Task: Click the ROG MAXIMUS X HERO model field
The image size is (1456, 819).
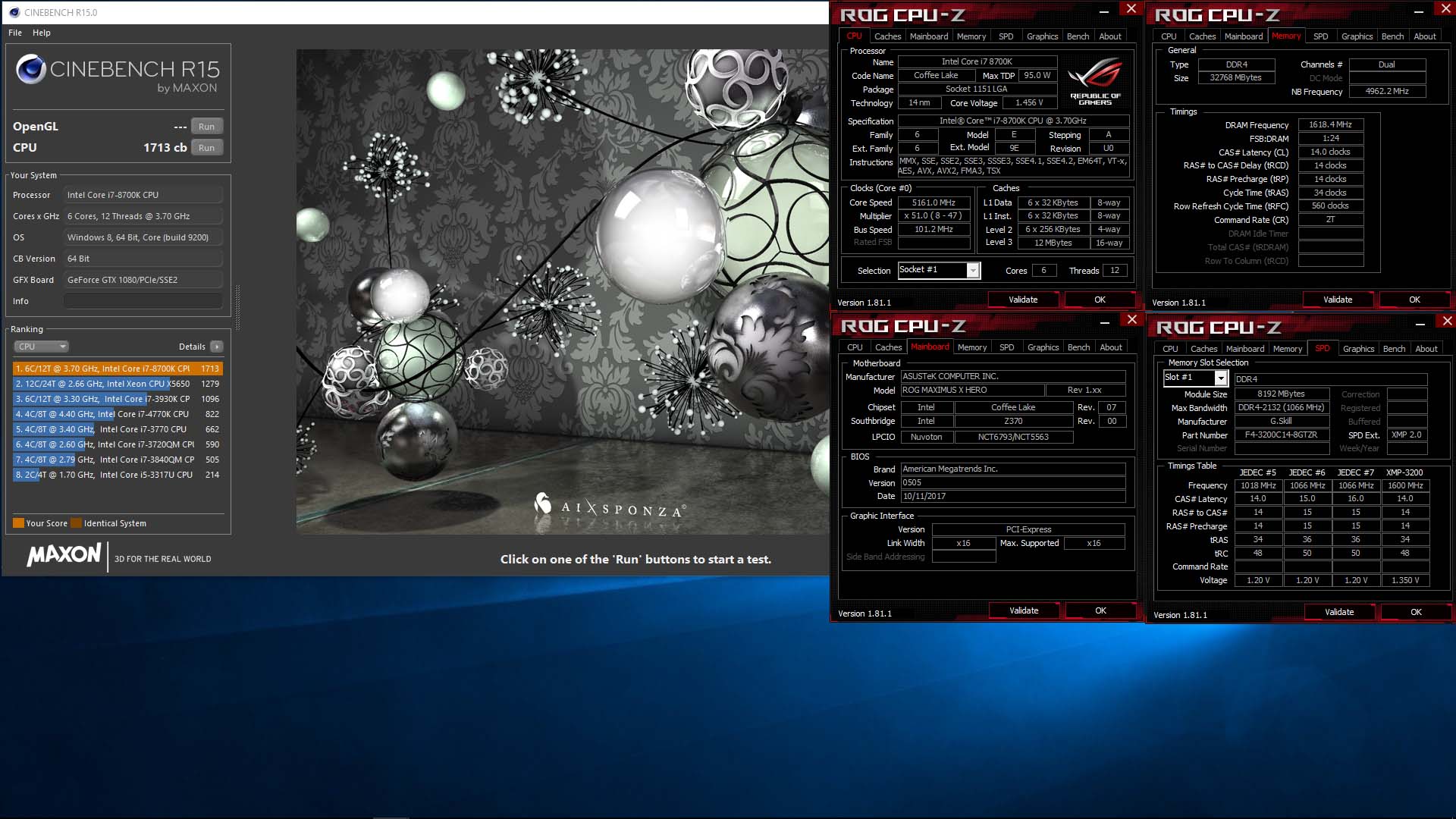Action: pyautogui.click(x=971, y=390)
